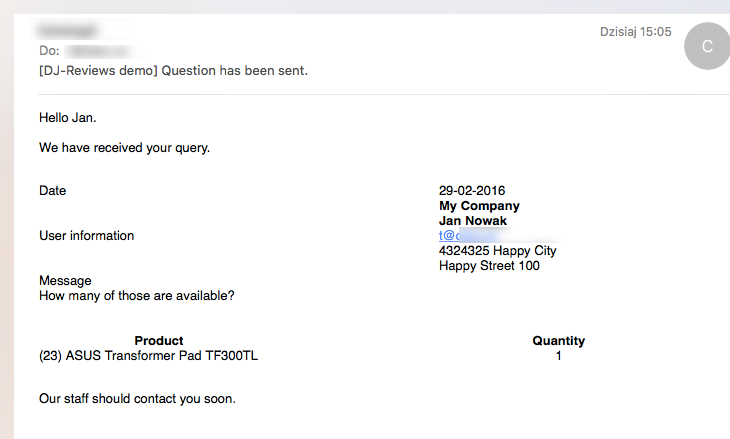730x439 pixels.
Task: Click the 'We have received your query' line
Action: pos(124,148)
